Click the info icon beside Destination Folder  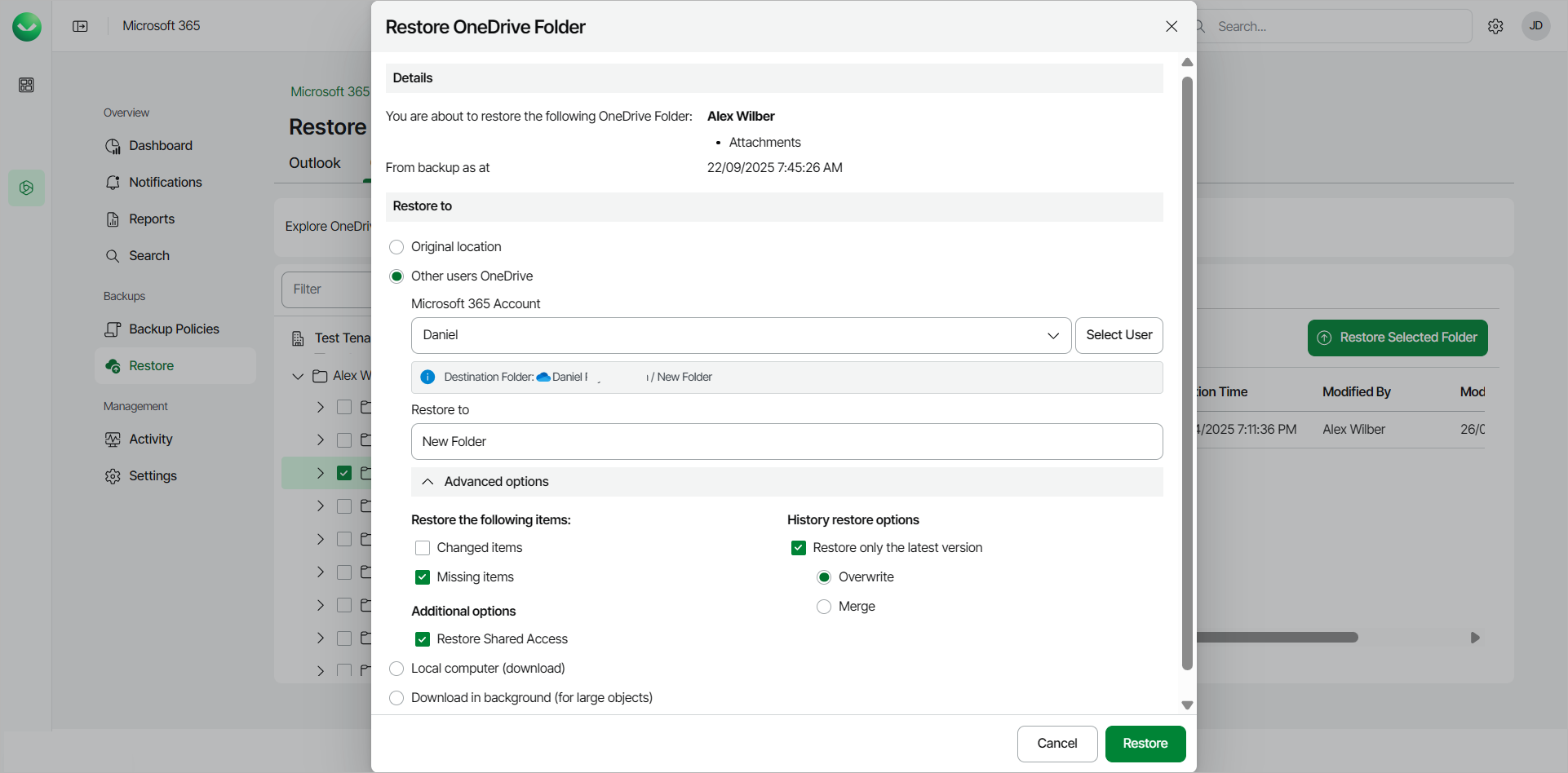427,377
